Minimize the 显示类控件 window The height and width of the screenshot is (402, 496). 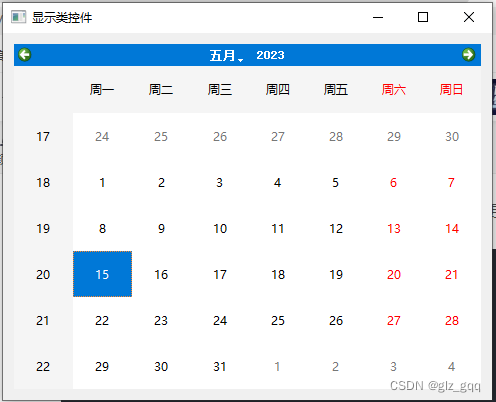(x=378, y=17)
